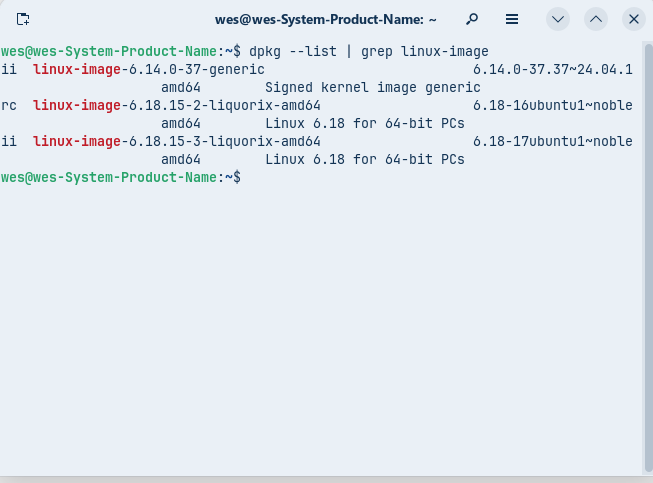
Task: Click the 'rc' status flag
Action: click(x=9, y=105)
